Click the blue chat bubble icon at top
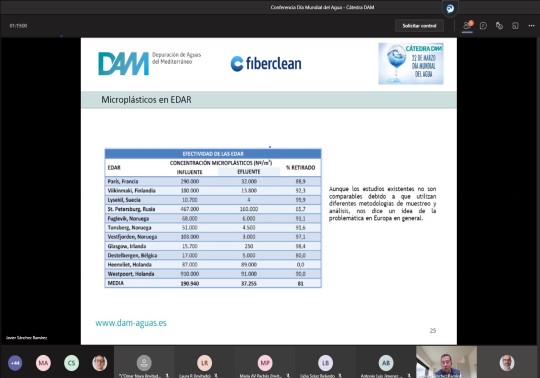 [x=450, y=9]
